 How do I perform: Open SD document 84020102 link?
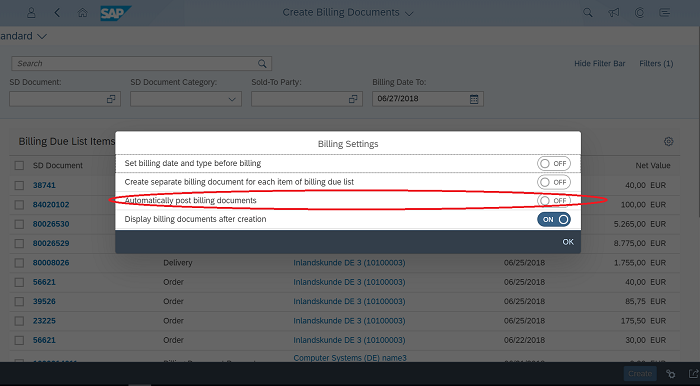coord(51,205)
